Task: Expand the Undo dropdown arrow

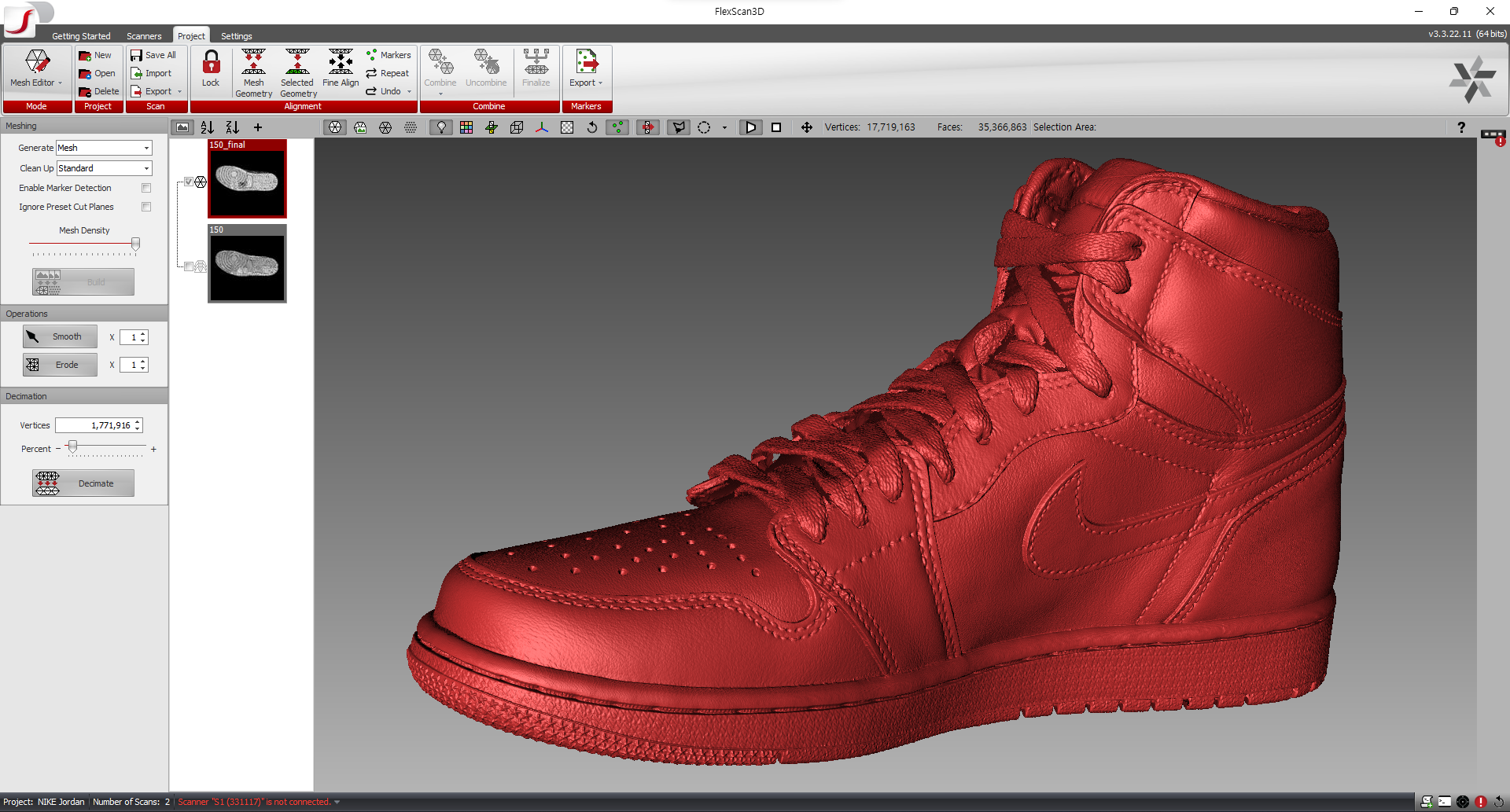Action: point(410,92)
